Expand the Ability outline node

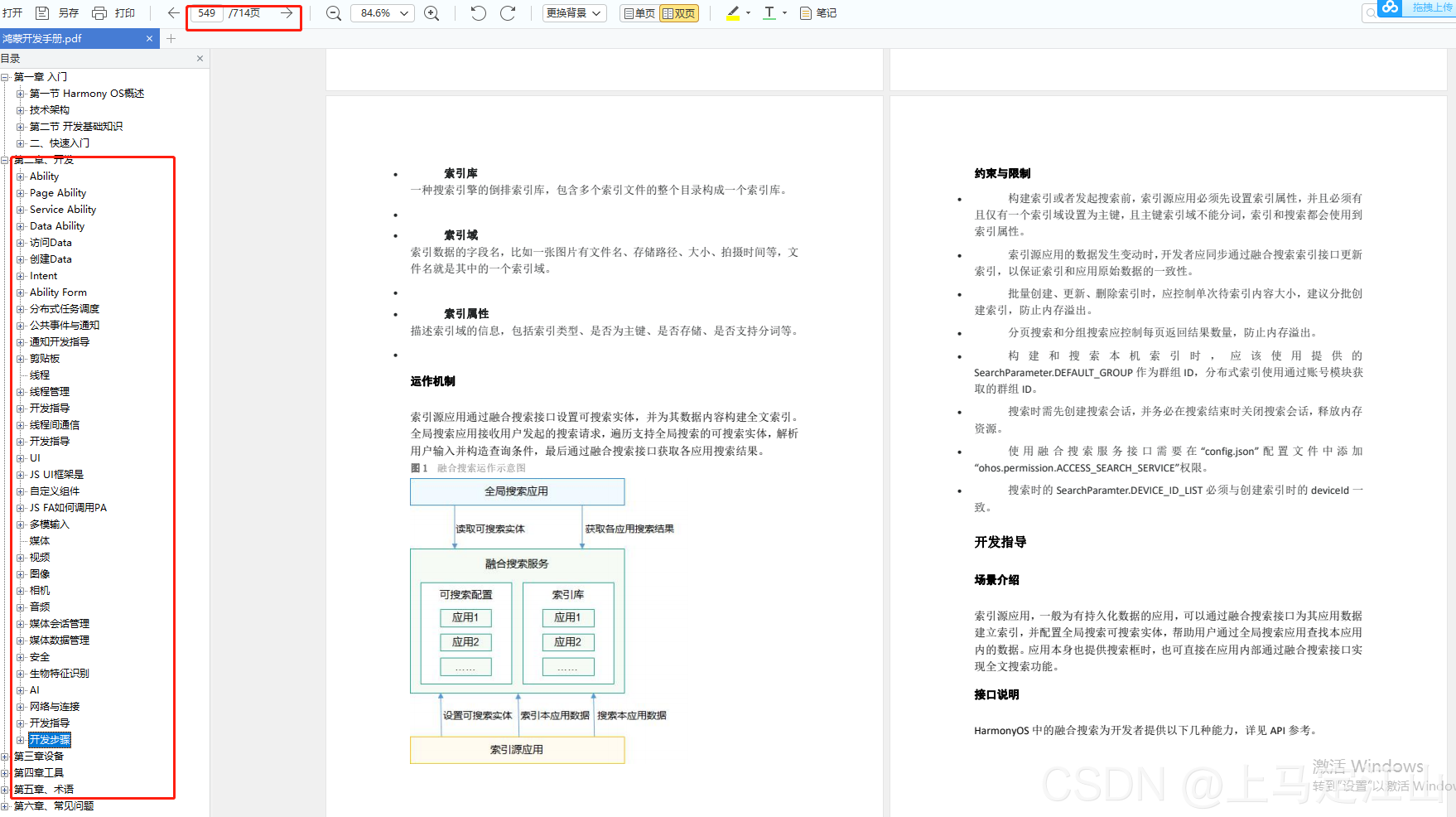[x=21, y=176]
